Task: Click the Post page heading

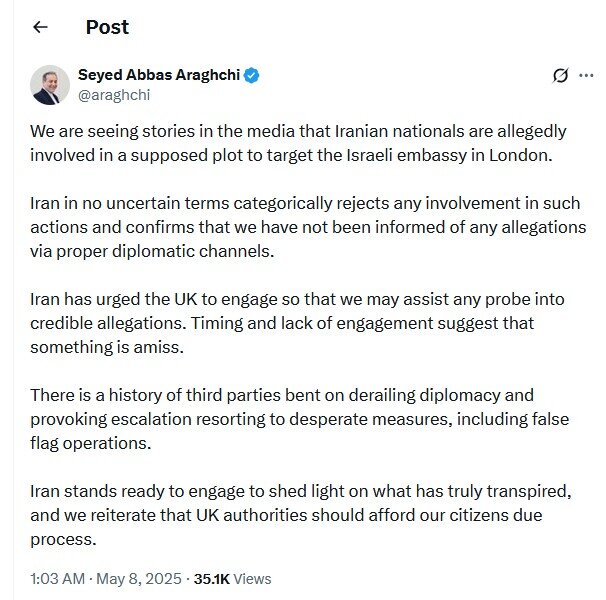Action: 107,27
